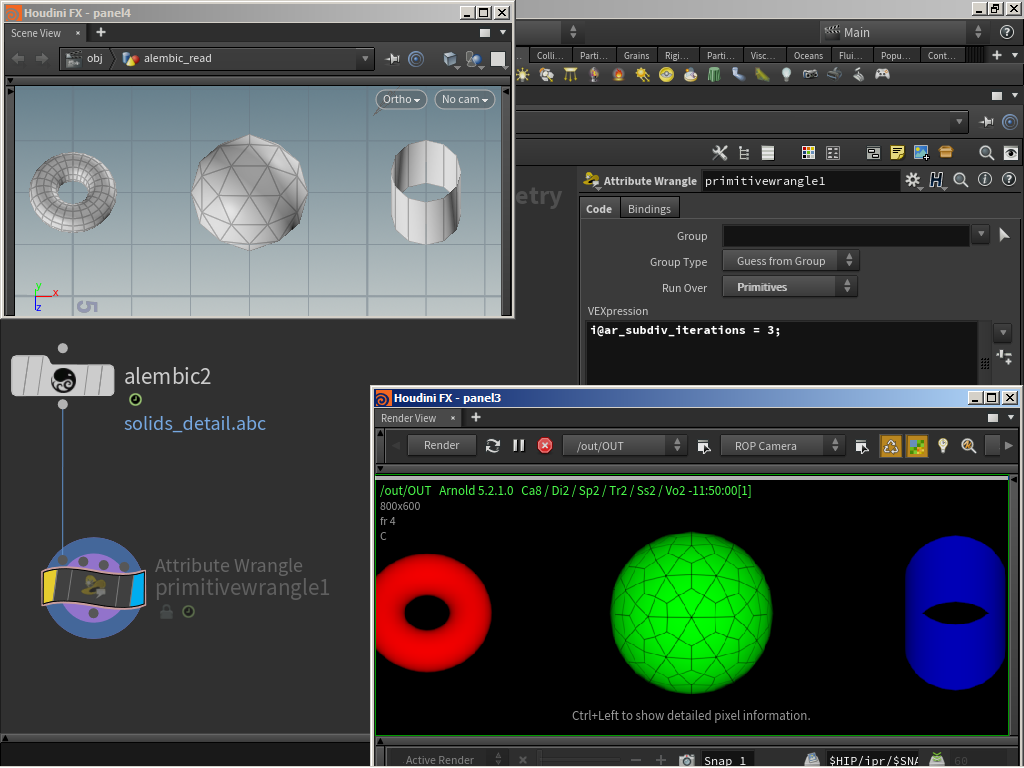Open the No cam camera menu
Screen dimensions: 1024x768
pos(465,99)
